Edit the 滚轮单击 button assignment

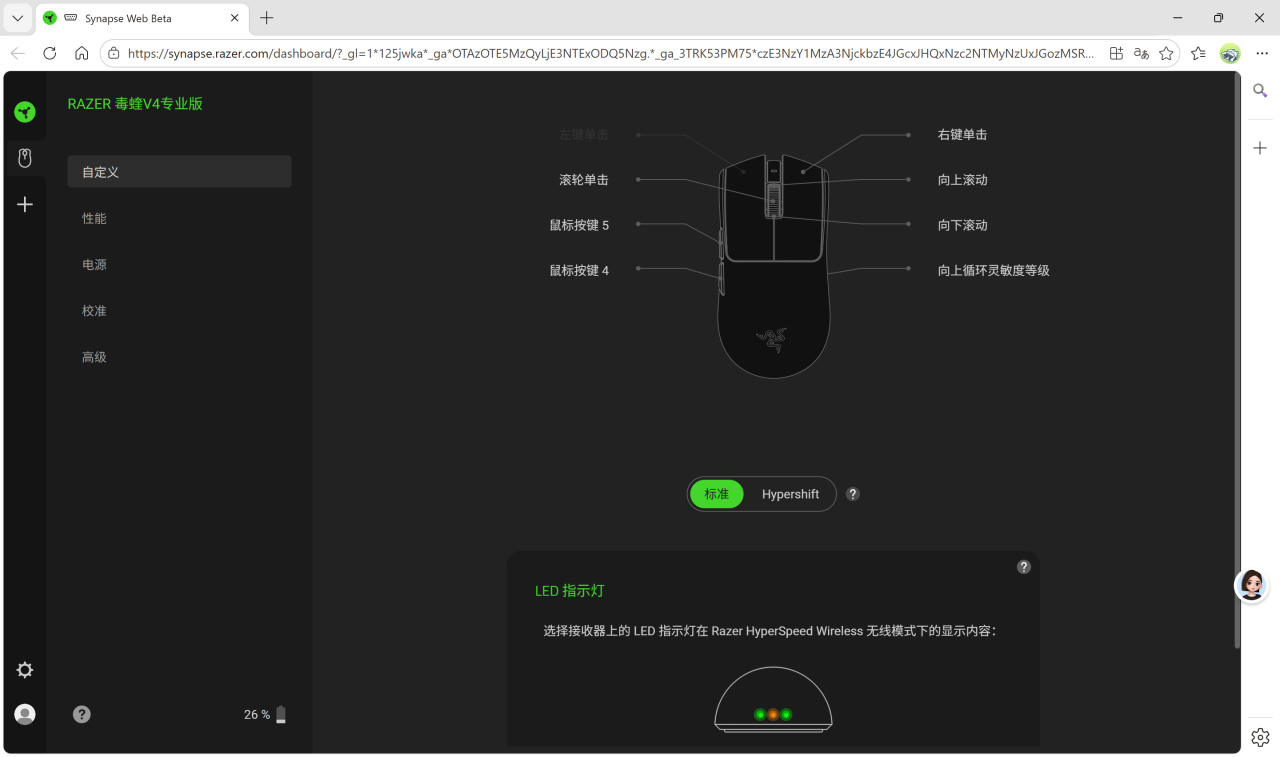pos(584,180)
